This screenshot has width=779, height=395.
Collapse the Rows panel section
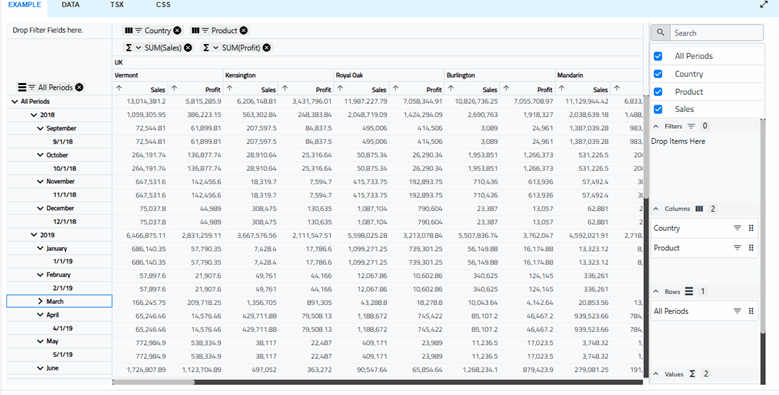656,292
